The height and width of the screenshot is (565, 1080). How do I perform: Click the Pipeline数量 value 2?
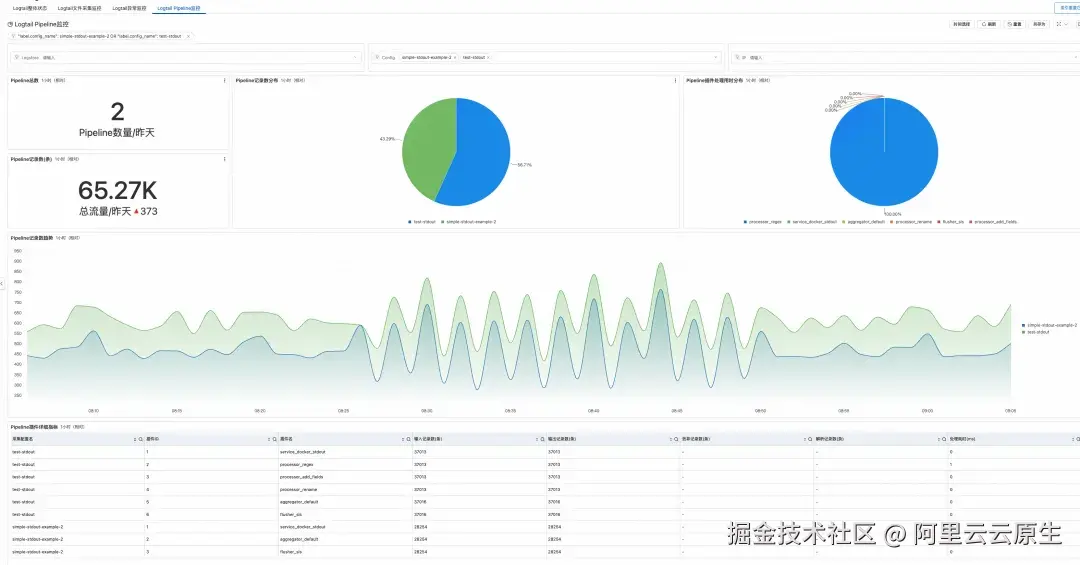(x=118, y=112)
